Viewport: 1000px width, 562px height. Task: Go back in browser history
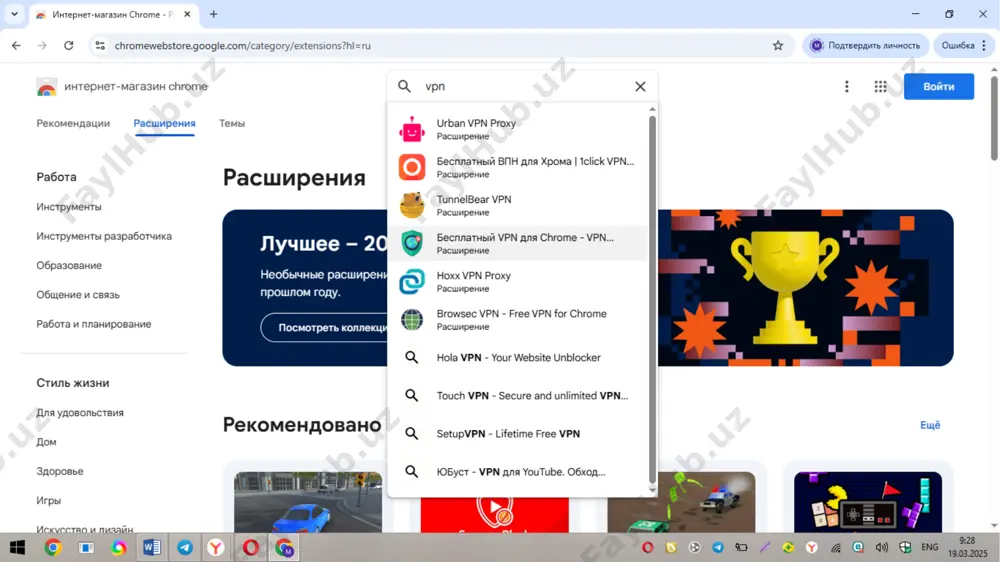pyautogui.click(x=17, y=45)
